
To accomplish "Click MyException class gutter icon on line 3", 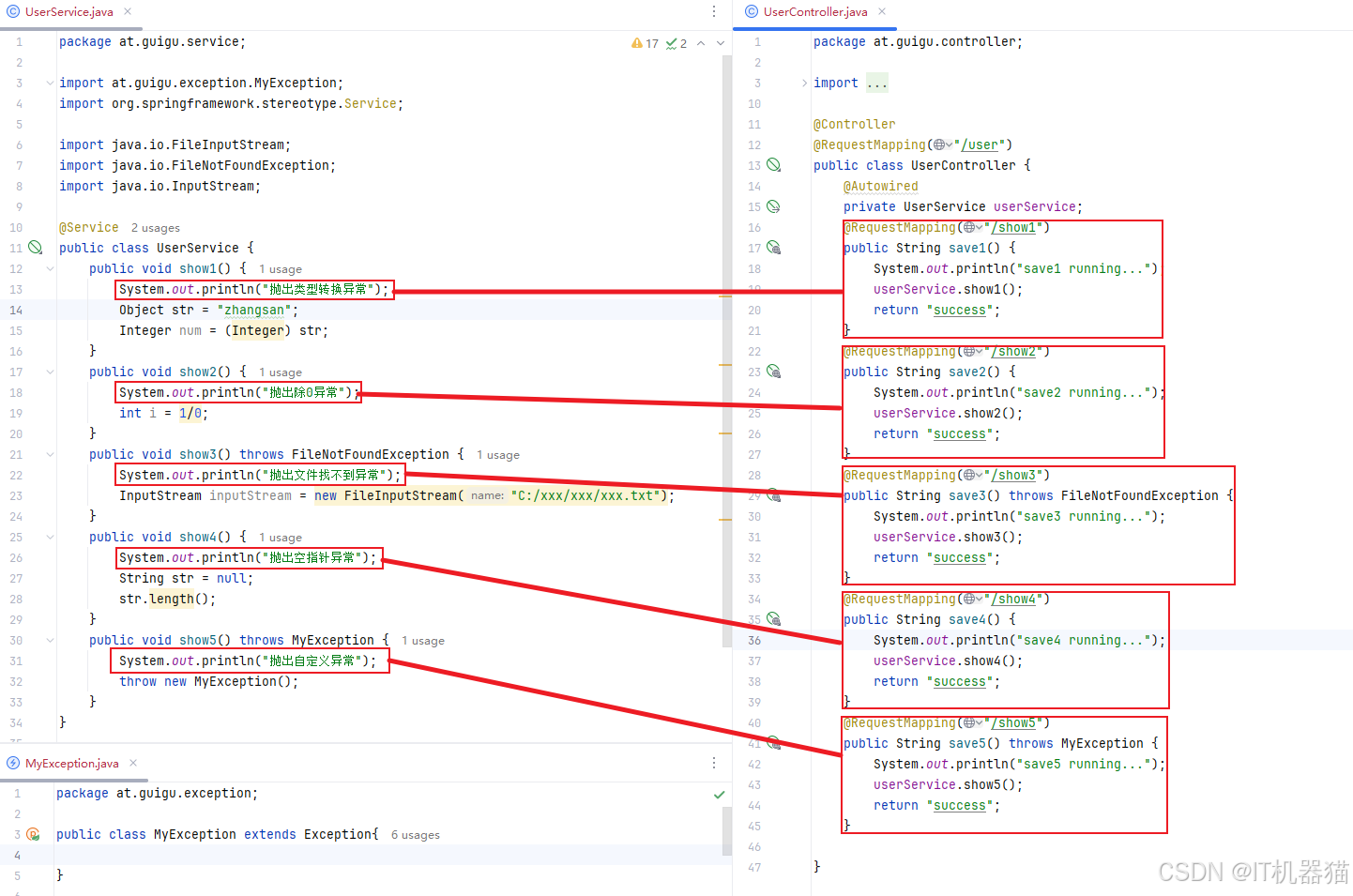I will point(34,834).
